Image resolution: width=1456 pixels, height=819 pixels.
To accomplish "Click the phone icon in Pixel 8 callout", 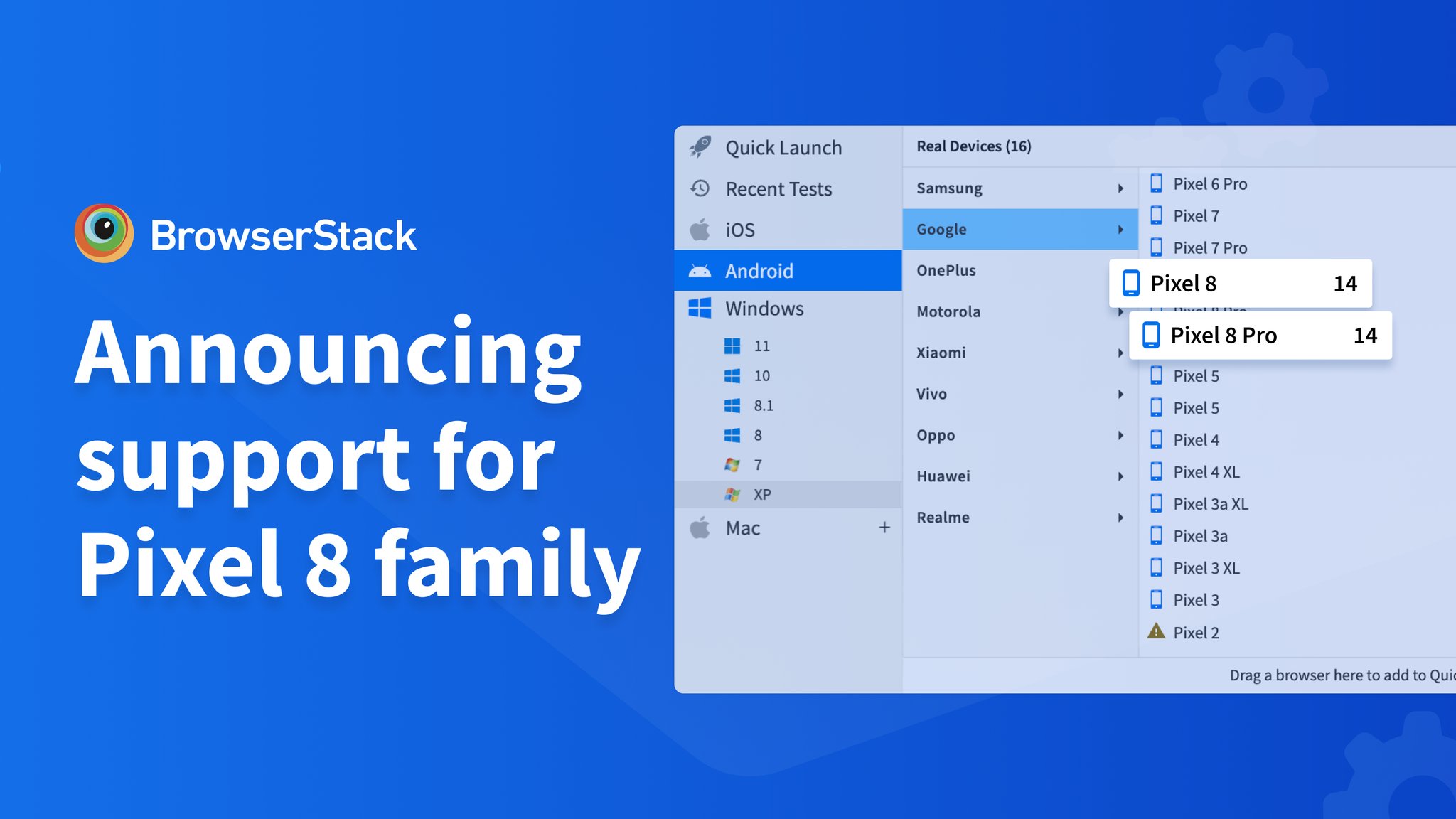I will tap(1131, 283).
